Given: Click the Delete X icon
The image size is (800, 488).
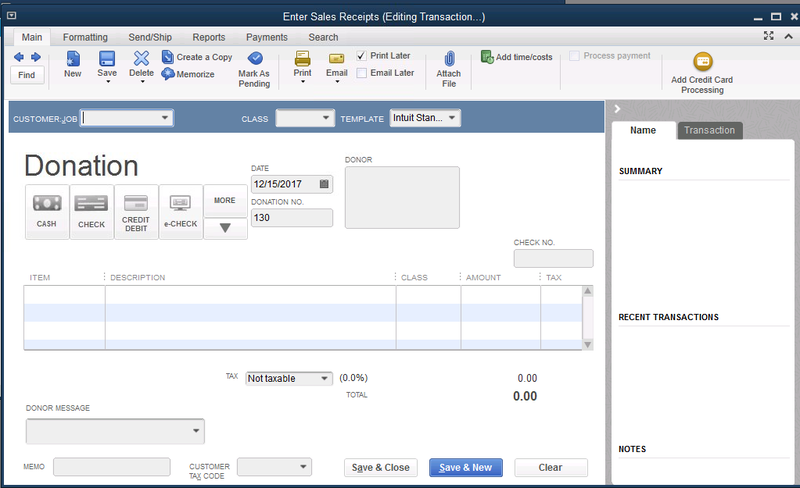Looking at the screenshot, I should coord(141,58).
